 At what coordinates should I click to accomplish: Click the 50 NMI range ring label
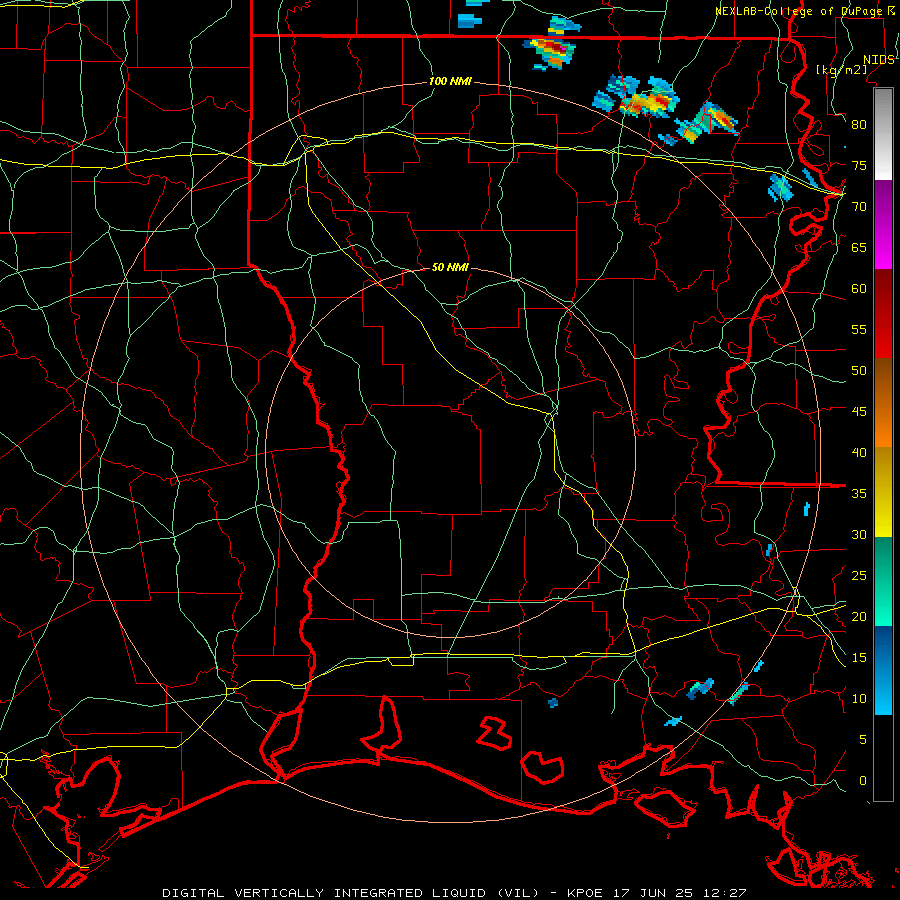450,267
